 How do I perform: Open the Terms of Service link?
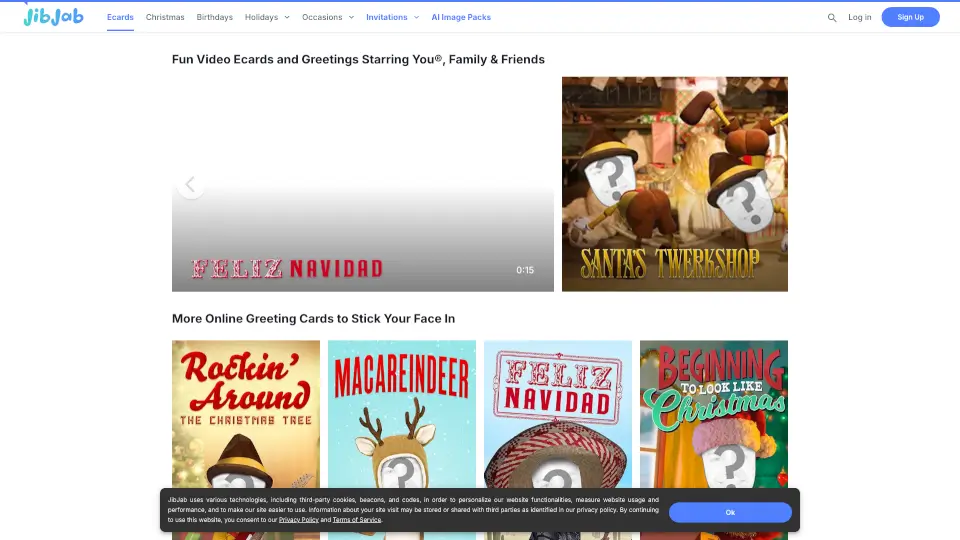click(357, 520)
